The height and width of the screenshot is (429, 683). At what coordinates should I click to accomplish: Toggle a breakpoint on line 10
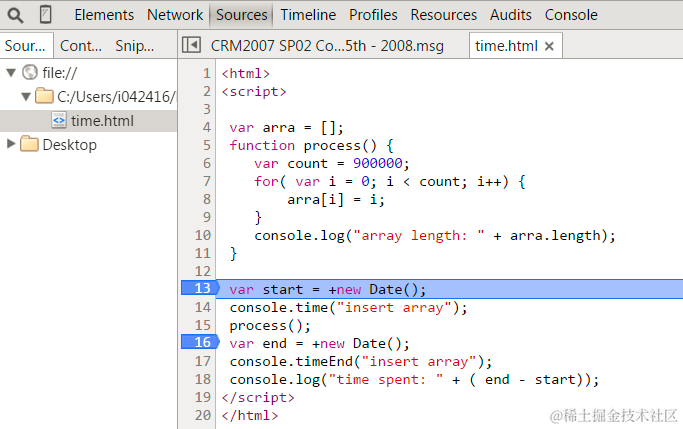pos(203,235)
